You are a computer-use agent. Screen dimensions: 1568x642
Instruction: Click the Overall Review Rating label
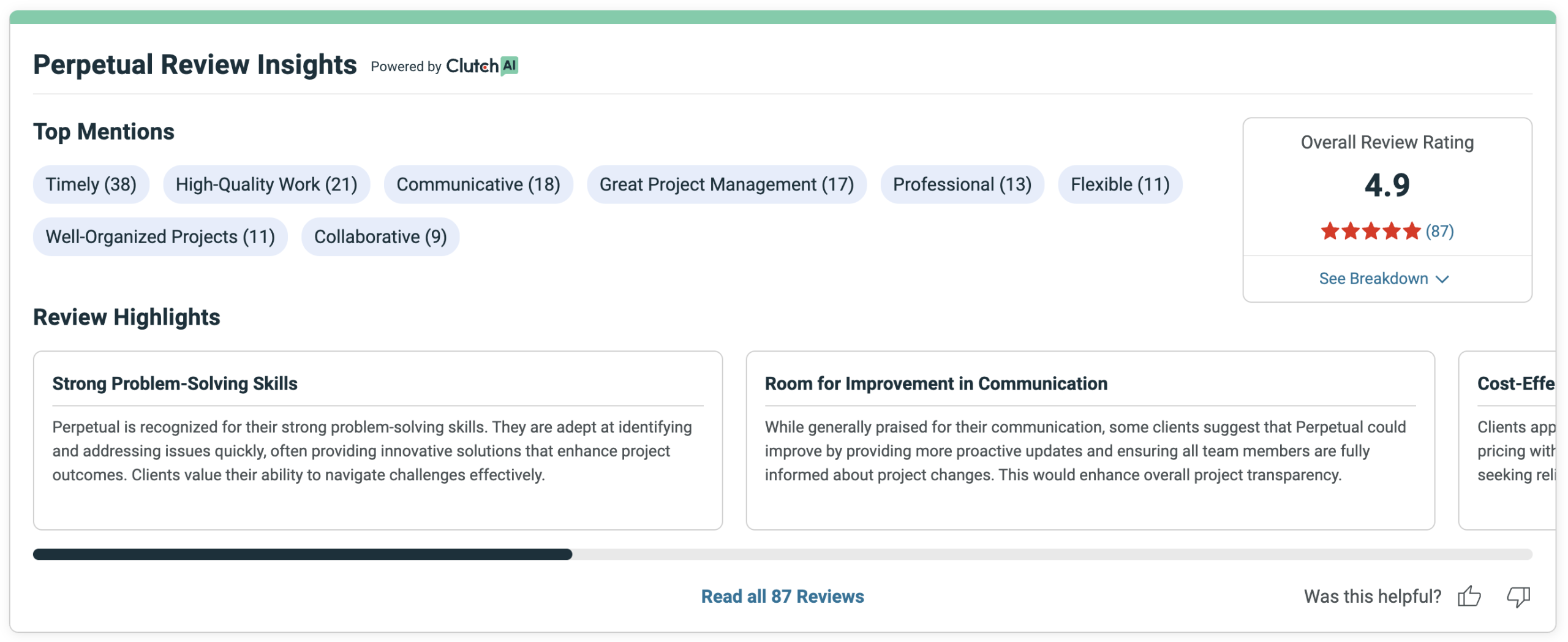(x=1387, y=142)
